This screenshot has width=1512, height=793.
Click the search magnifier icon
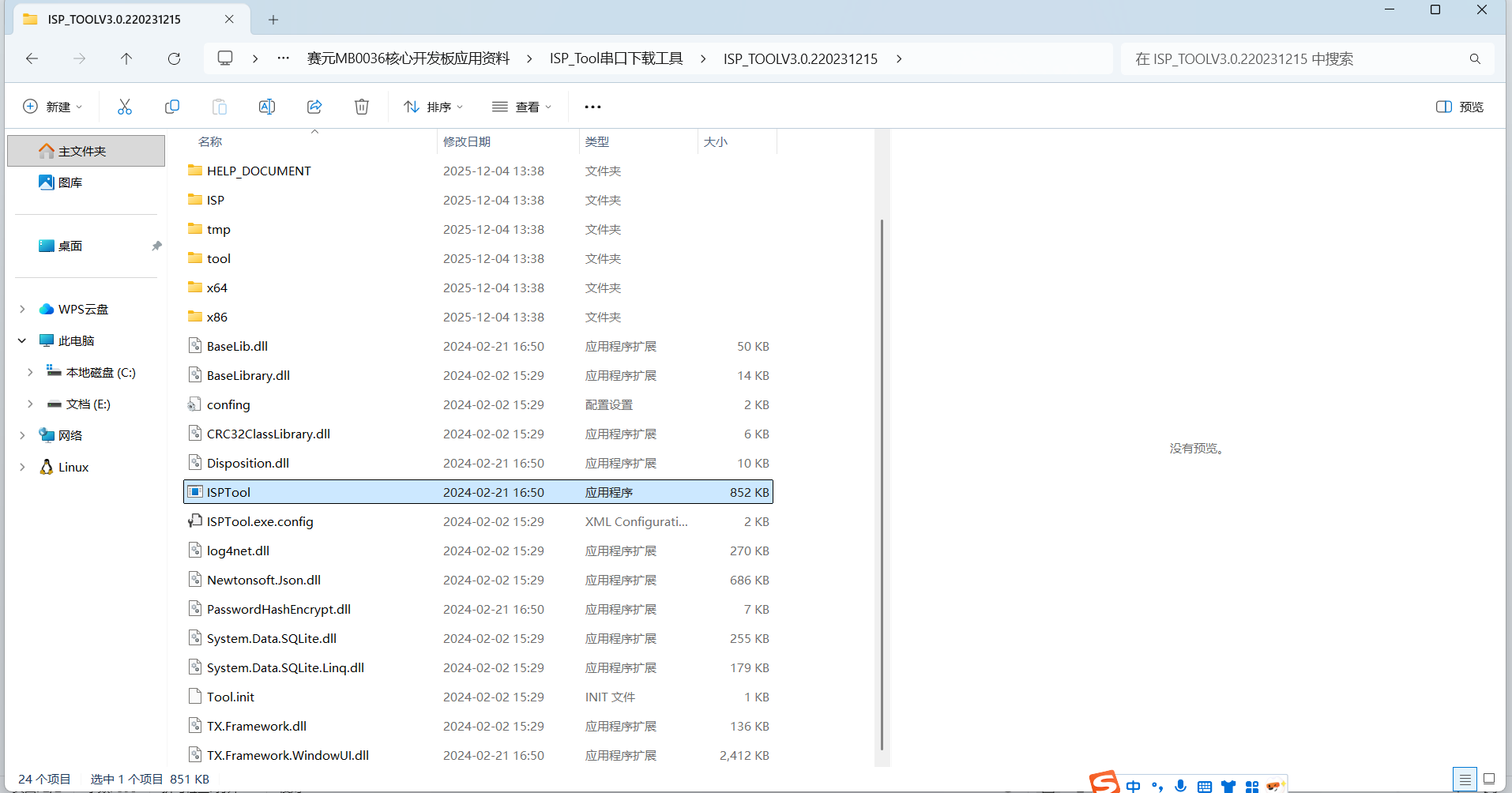click(x=1475, y=58)
